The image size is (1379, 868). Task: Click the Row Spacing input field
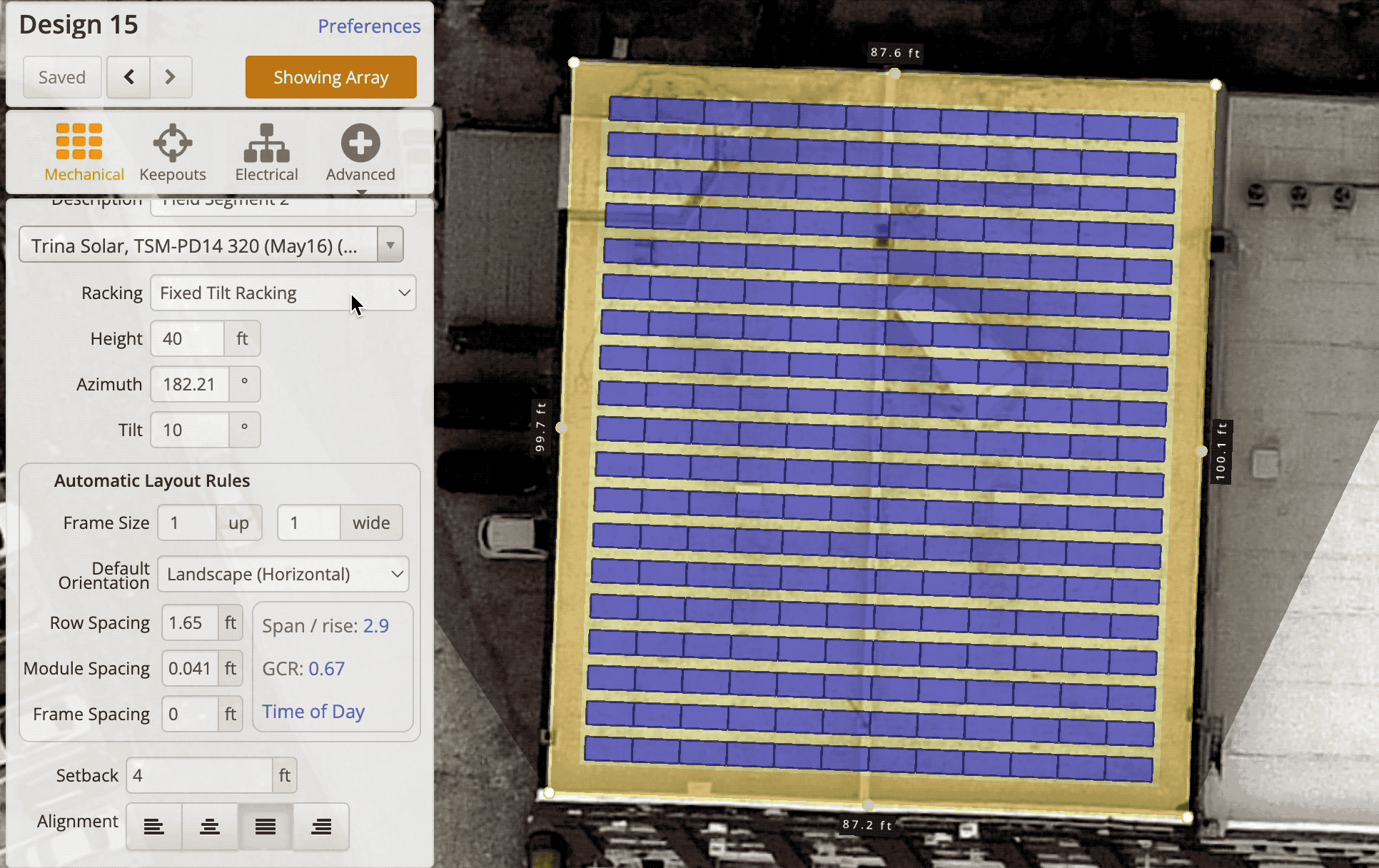[x=190, y=622]
